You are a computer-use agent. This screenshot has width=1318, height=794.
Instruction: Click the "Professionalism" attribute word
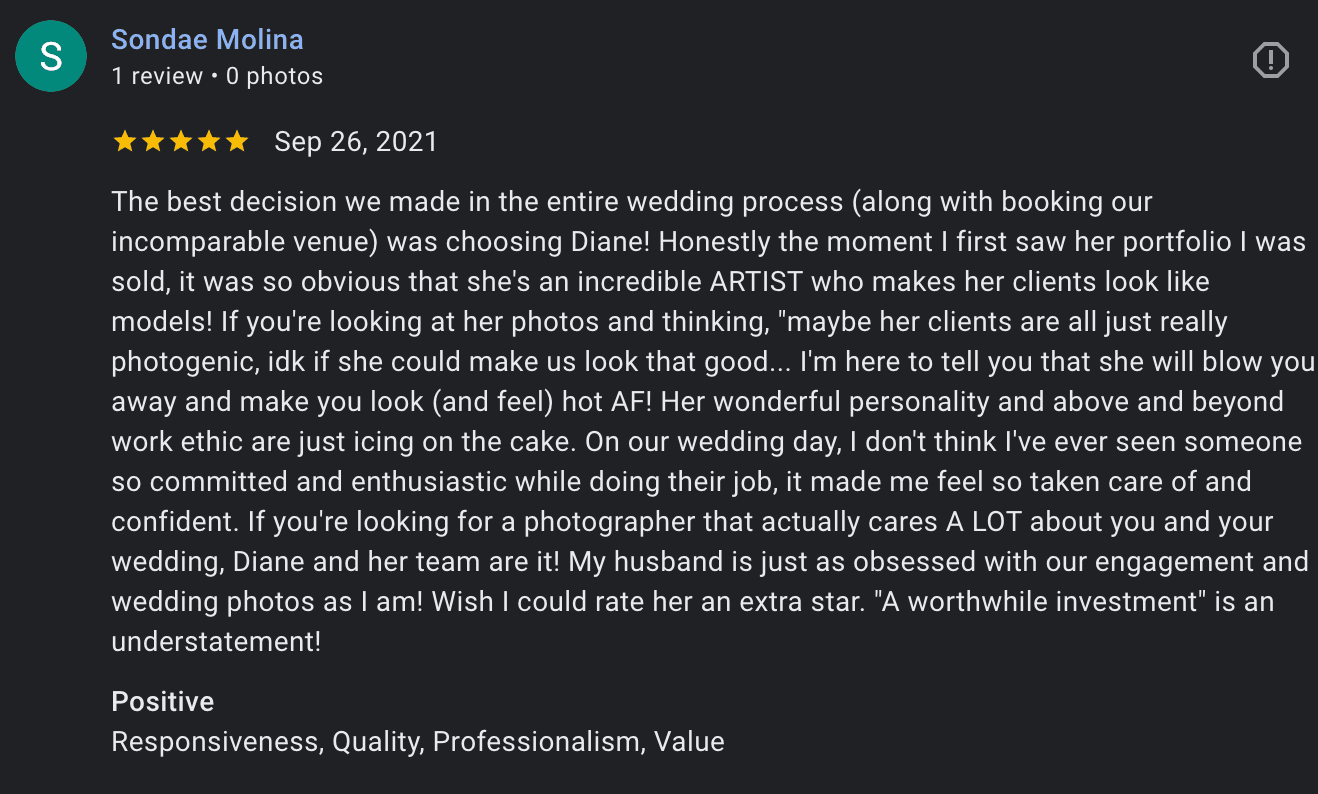(x=538, y=742)
